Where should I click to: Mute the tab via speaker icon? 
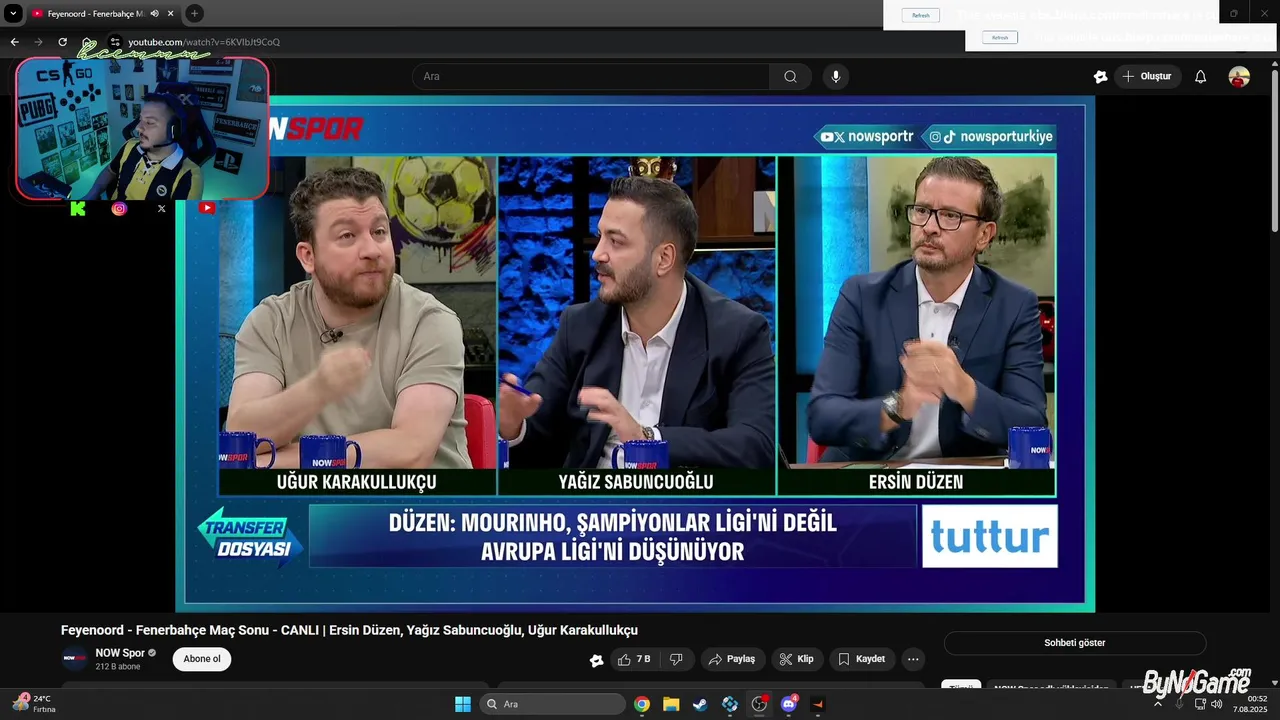(154, 13)
